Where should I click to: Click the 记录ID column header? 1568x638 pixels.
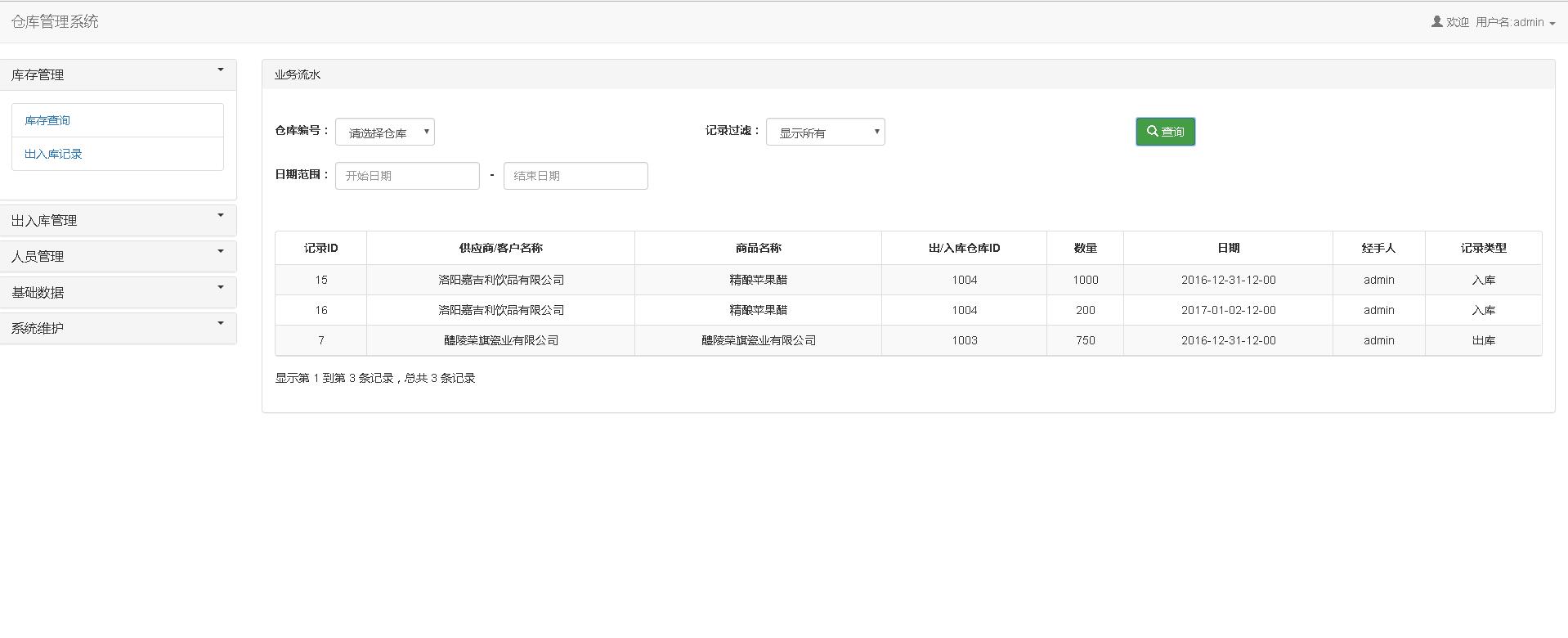pyautogui.click(x=320, y=248)
